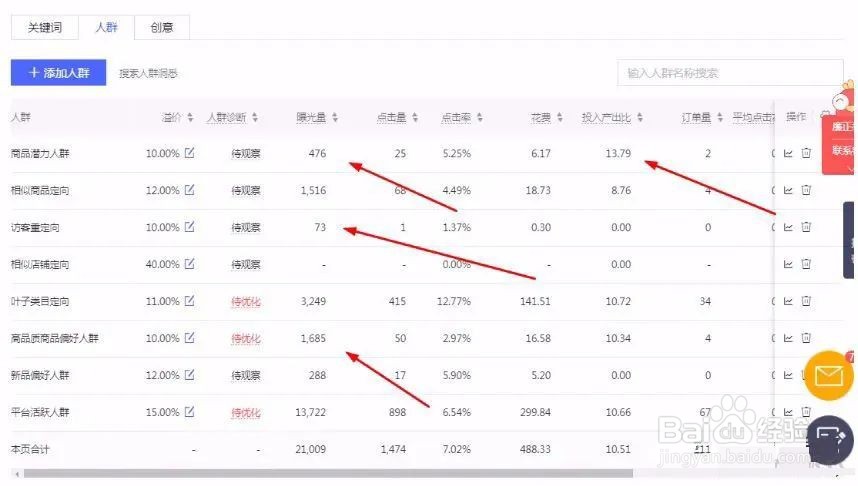
Task: Click the 操作 column header
Action: (x=796, y=117)
